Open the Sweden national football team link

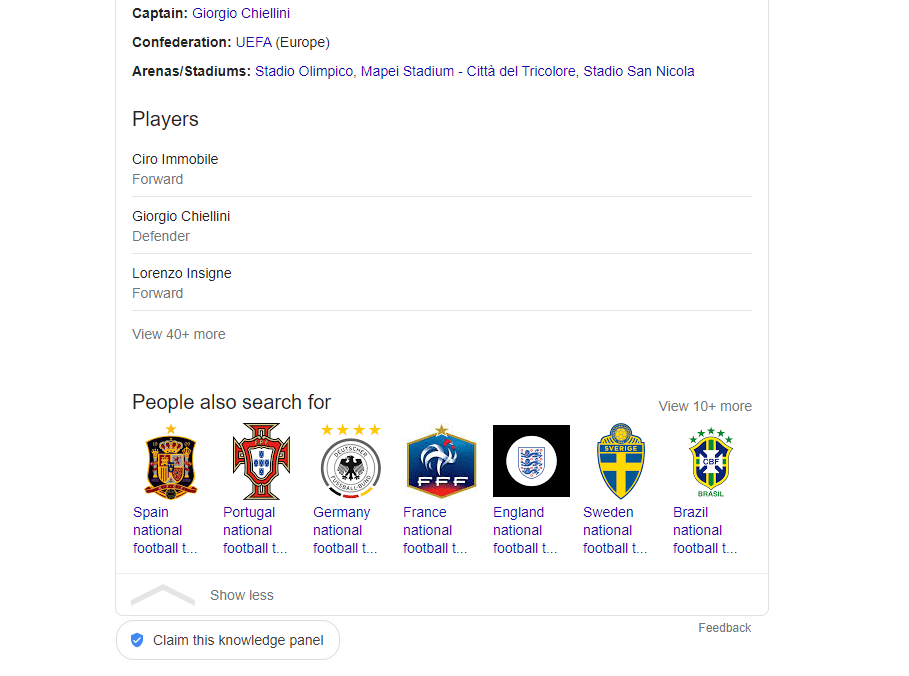[x=612, y=530]
